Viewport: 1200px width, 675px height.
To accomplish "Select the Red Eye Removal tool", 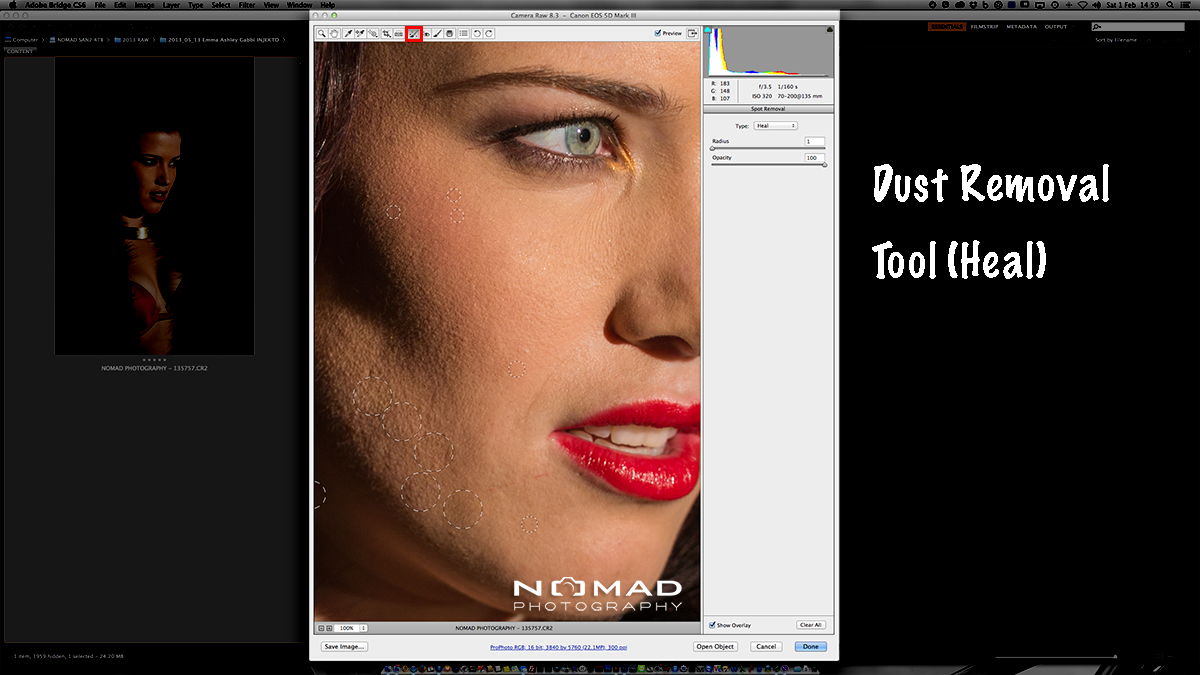I will tap(426, 34).
